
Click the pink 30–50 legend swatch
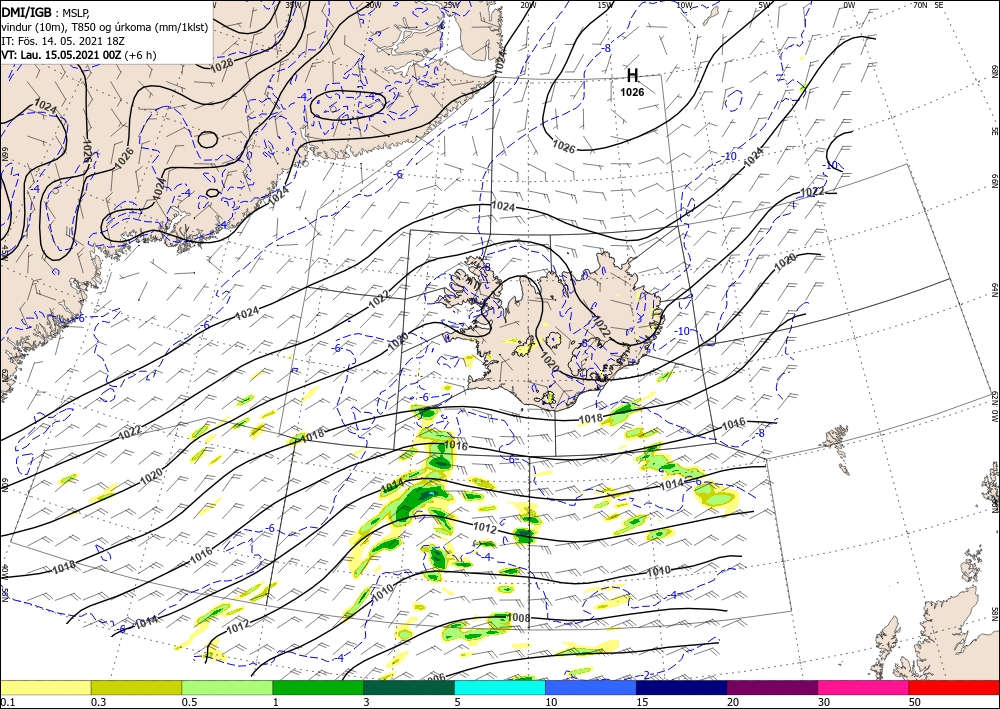click(864, 687)
